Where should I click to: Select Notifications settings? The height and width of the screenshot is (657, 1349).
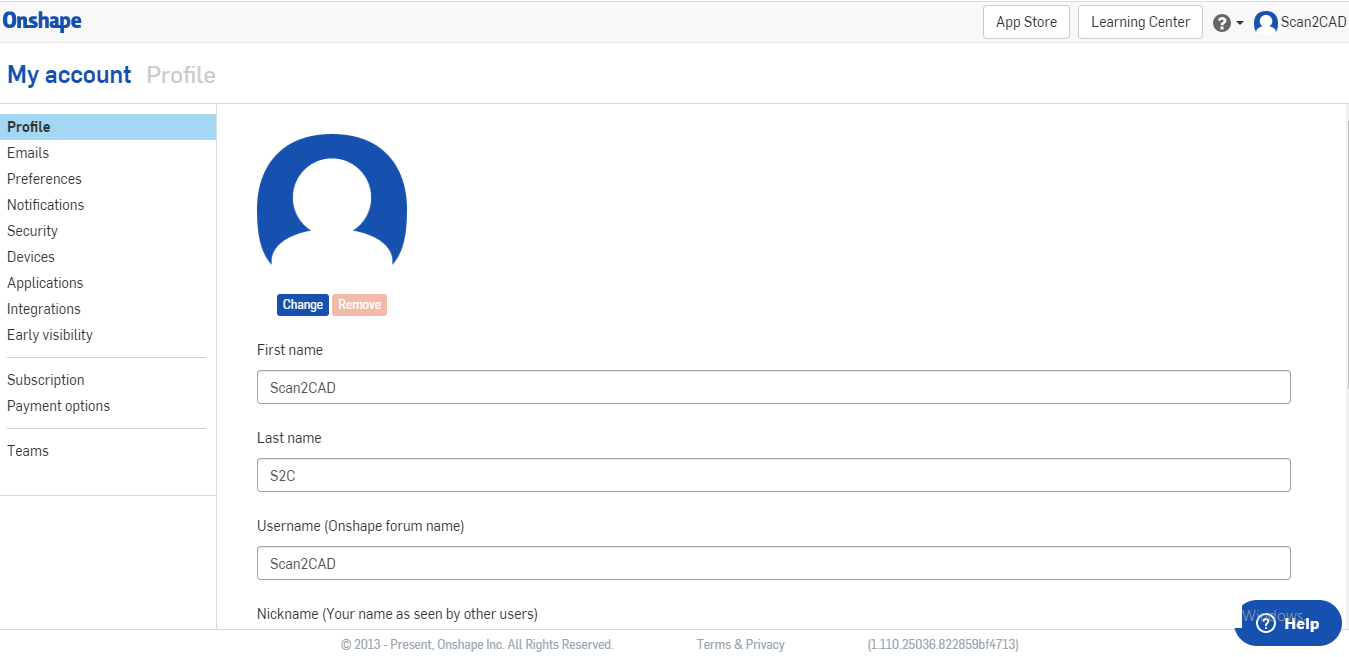45,204
